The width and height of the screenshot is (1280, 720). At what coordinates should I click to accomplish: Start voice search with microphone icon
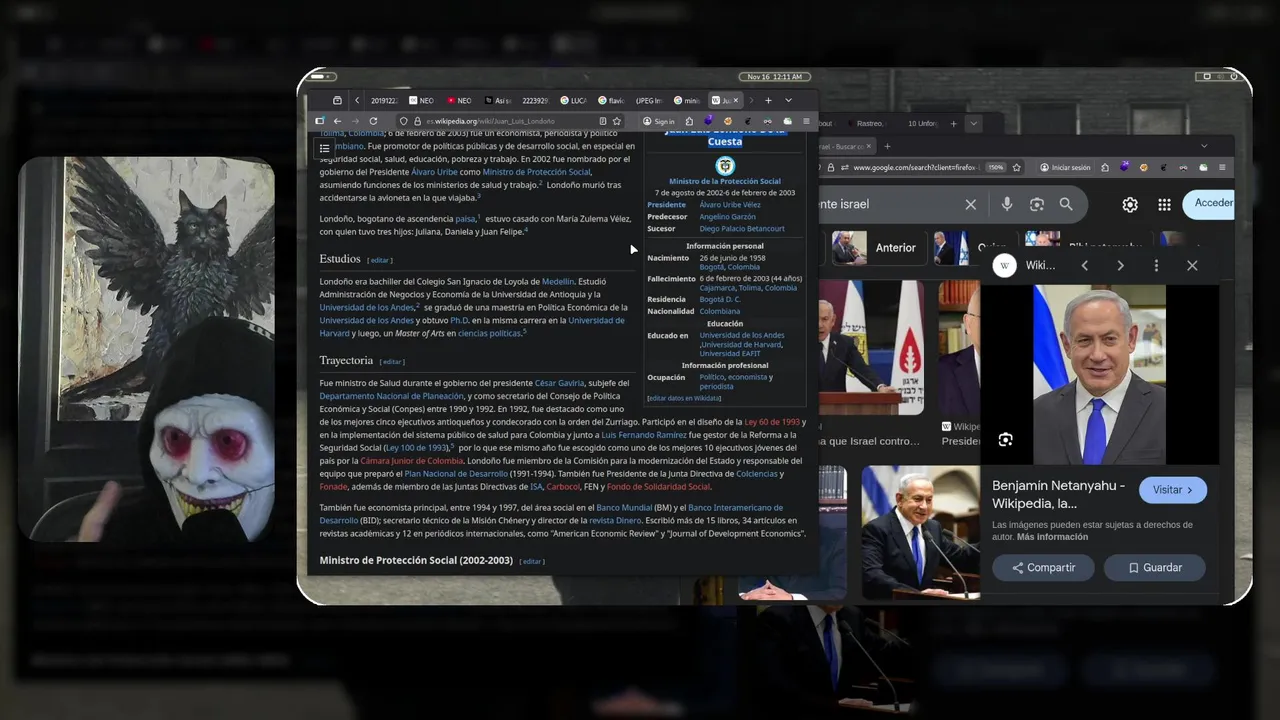[x=1006, y=204]
